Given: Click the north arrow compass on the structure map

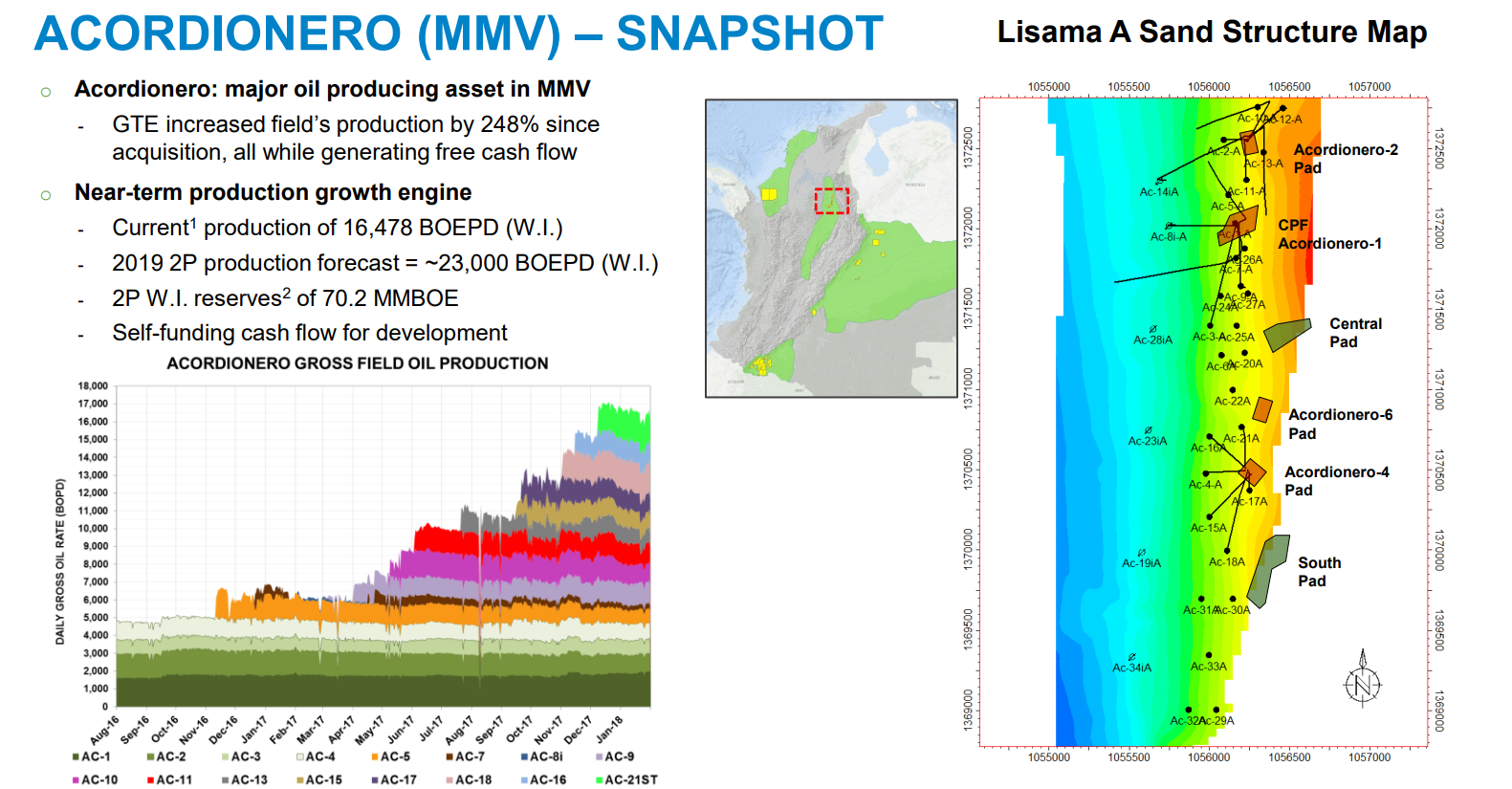Looking at the screenshot, I should (x=1363, y=679).
